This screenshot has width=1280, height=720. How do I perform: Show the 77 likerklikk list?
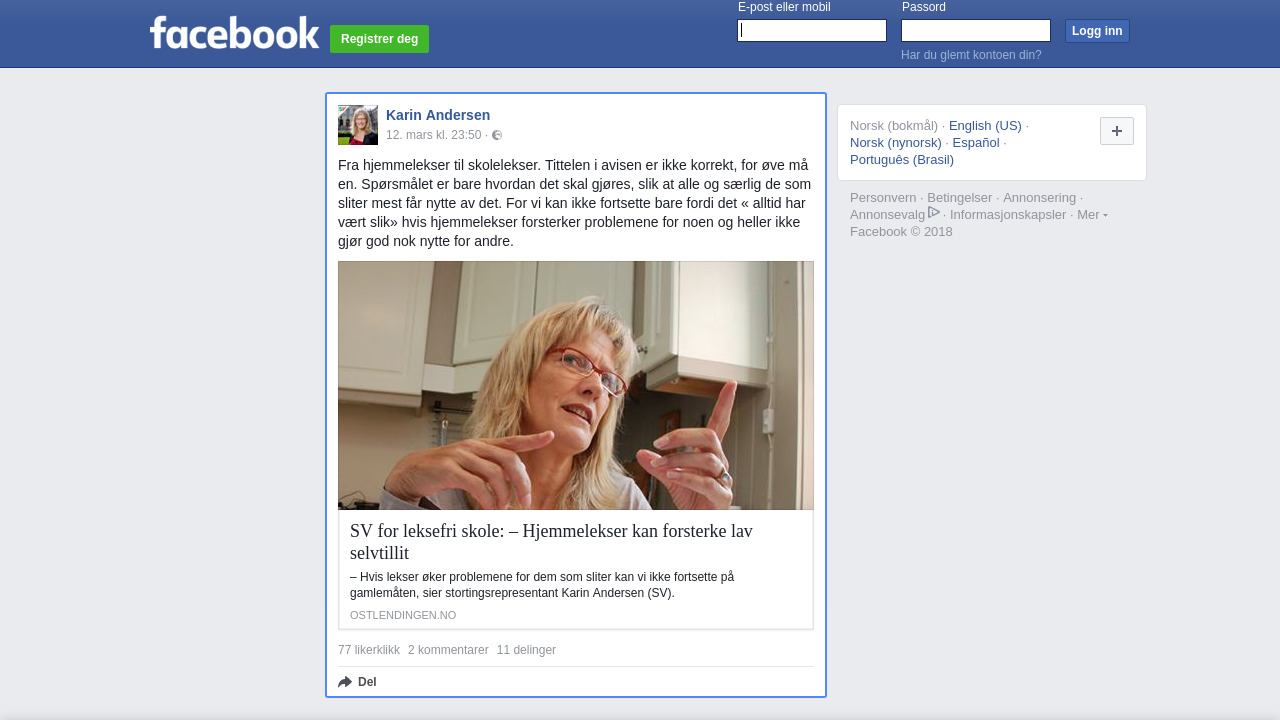369,650
